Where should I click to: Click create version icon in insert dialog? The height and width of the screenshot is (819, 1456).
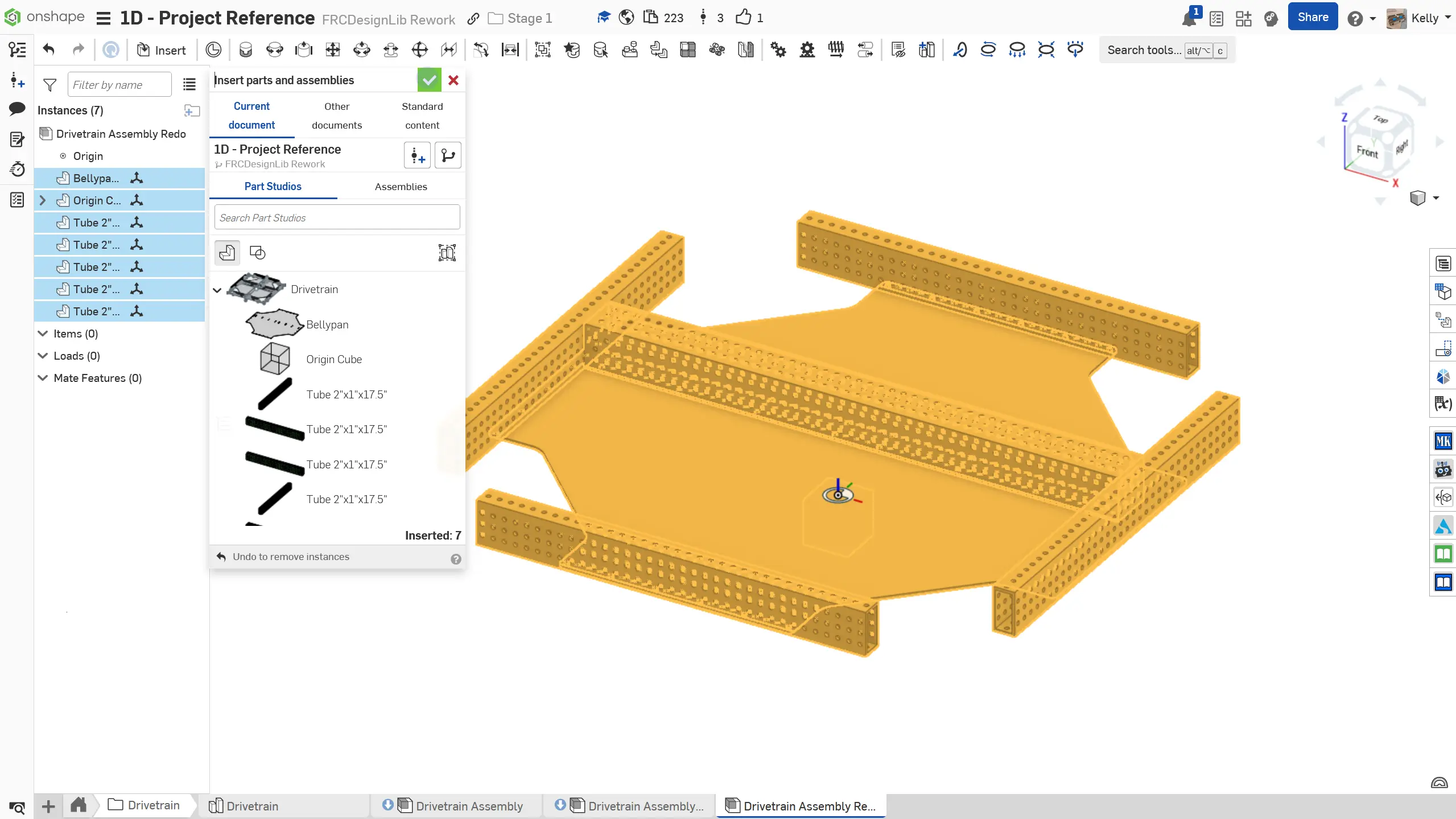(418, 155)
